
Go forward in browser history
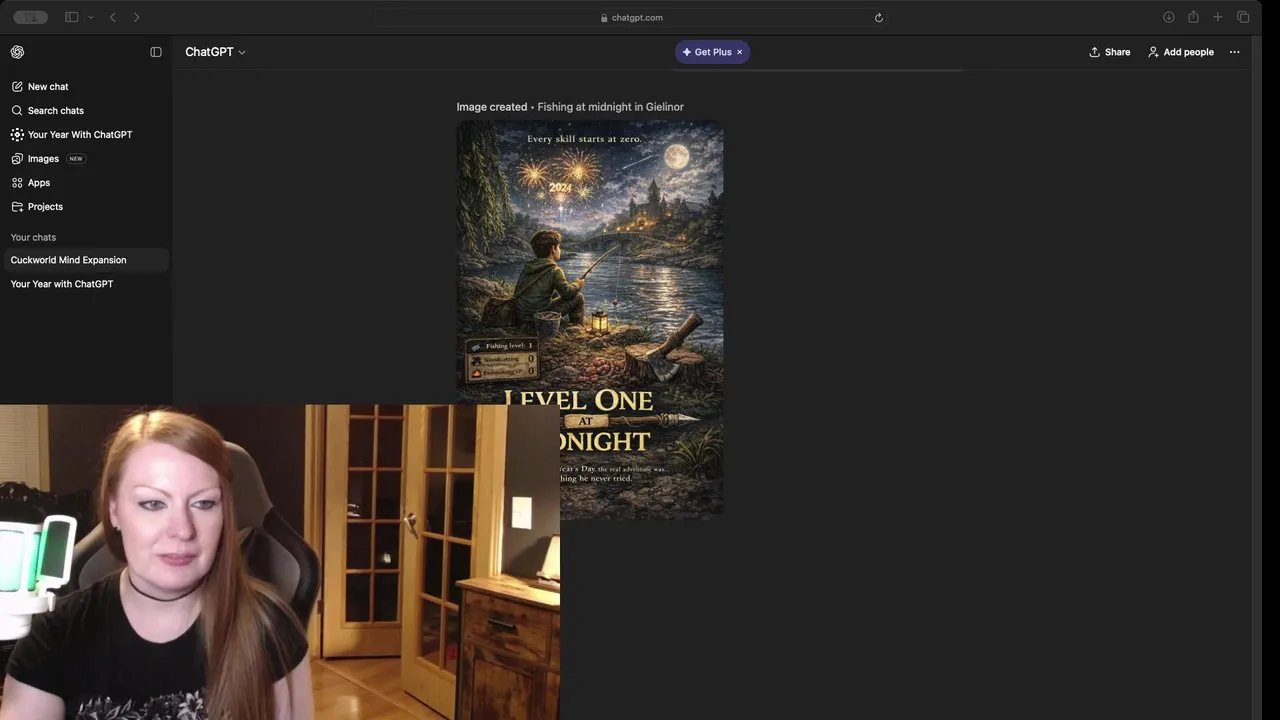pyautogui.click(x=137, y=17)
